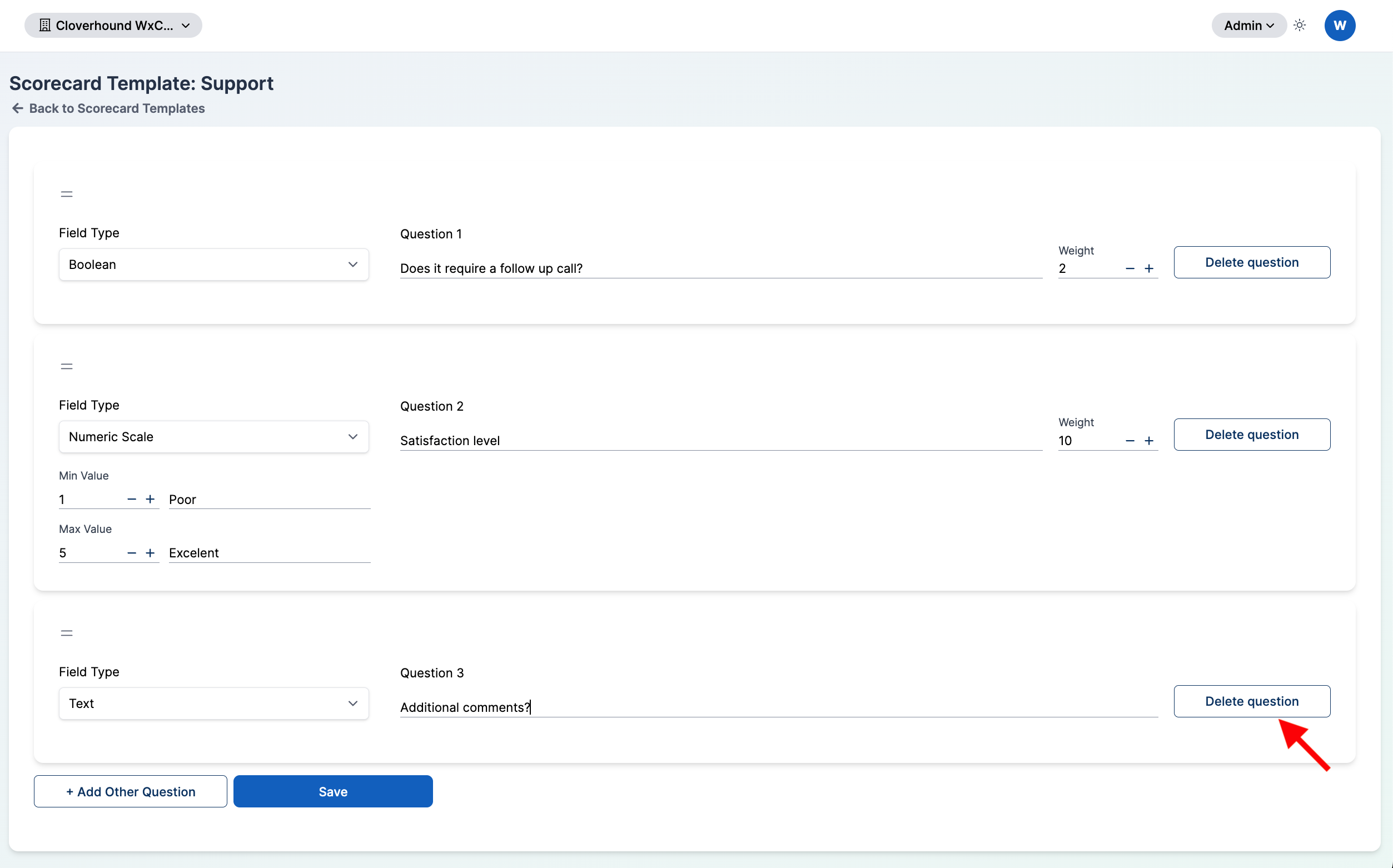Open the Cloverhound WxC organization dropdown
Screen dimensions: 1393x868
(x=113, y=25)
